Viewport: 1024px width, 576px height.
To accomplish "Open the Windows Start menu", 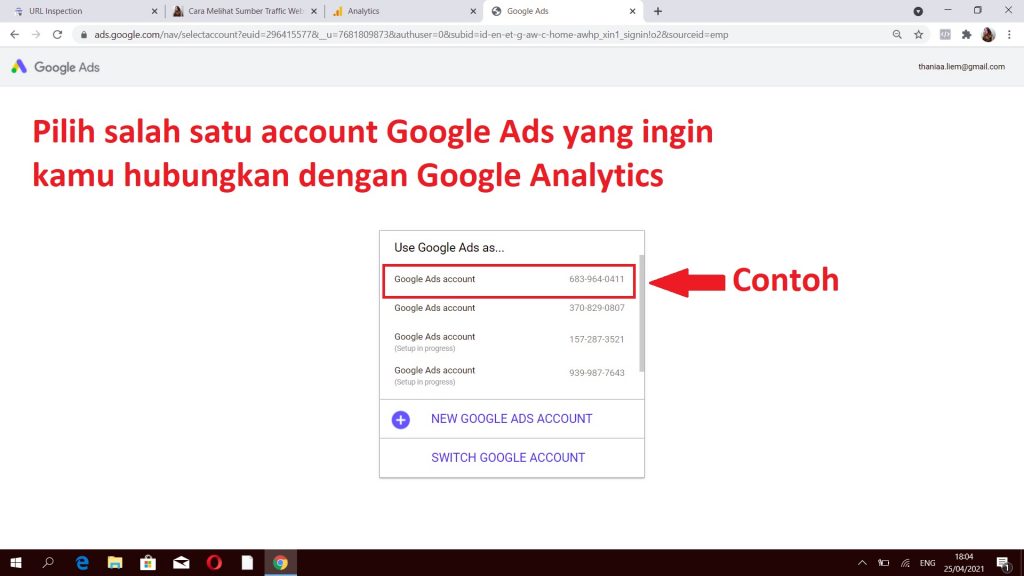I will pyautogui.click(x=16, y=562).
